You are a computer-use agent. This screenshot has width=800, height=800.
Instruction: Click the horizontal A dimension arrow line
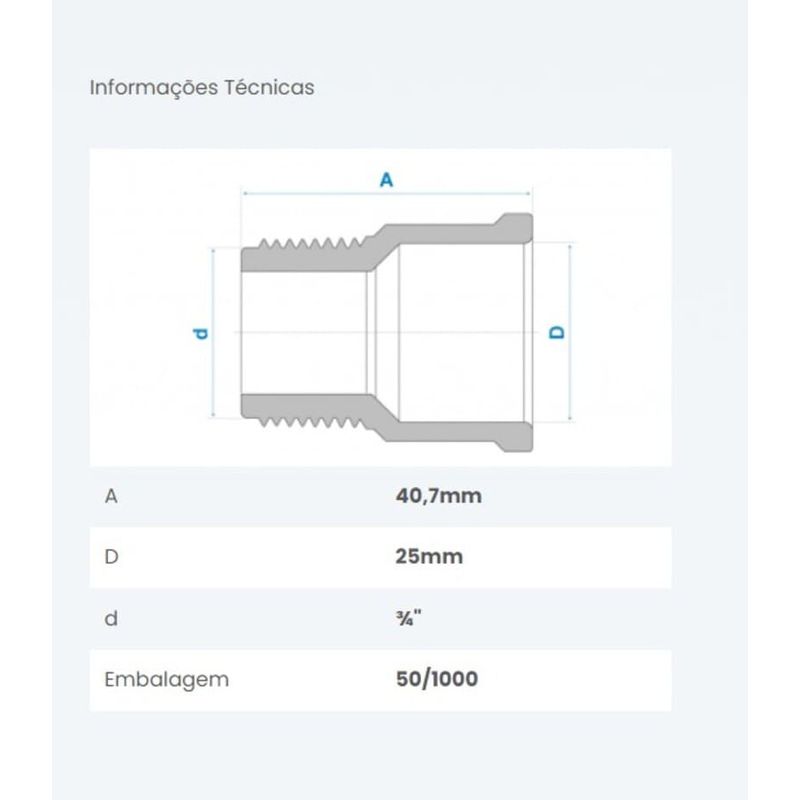tap(387, 193)
